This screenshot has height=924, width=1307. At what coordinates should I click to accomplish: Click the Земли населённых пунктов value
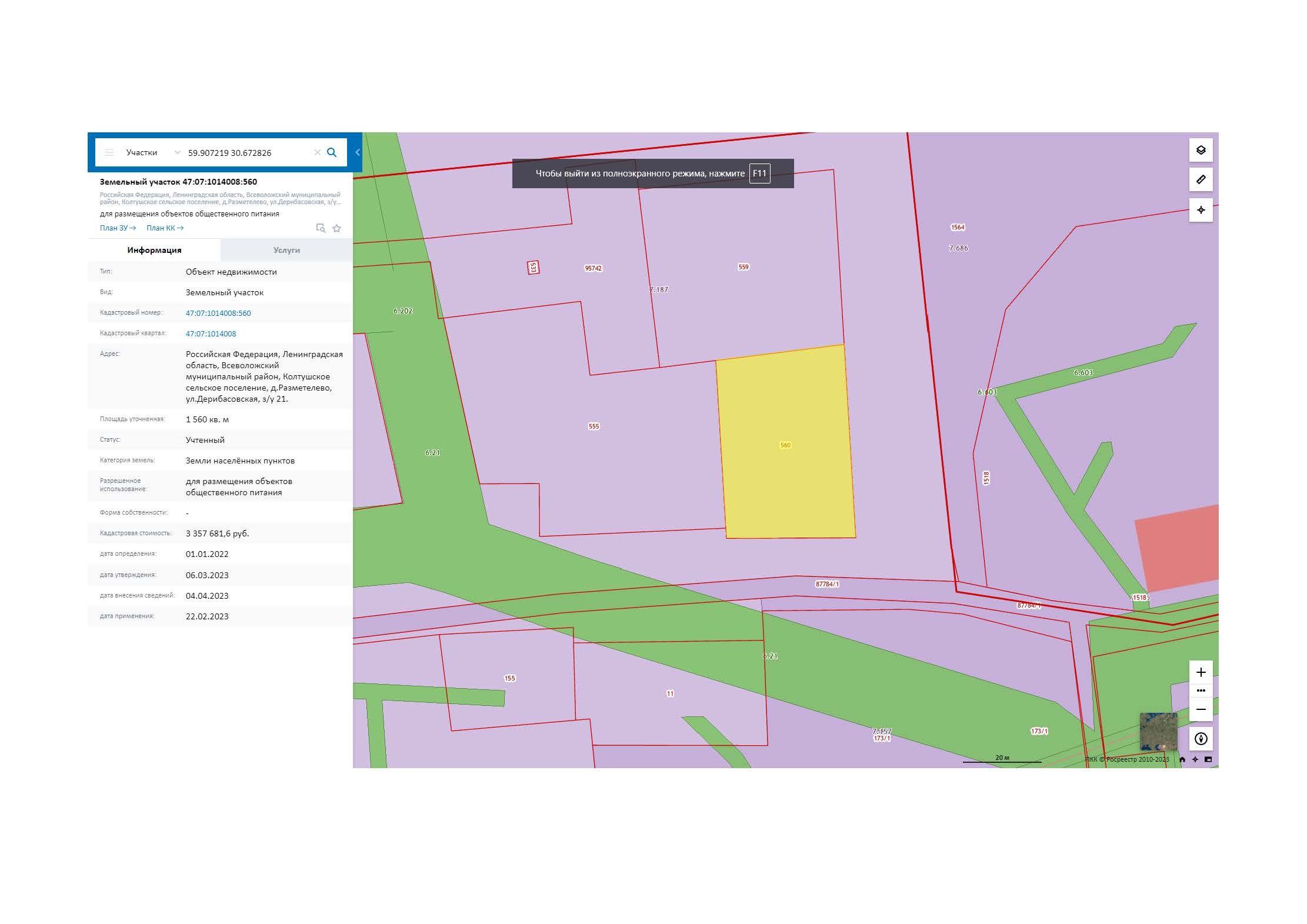coord(240,461)
